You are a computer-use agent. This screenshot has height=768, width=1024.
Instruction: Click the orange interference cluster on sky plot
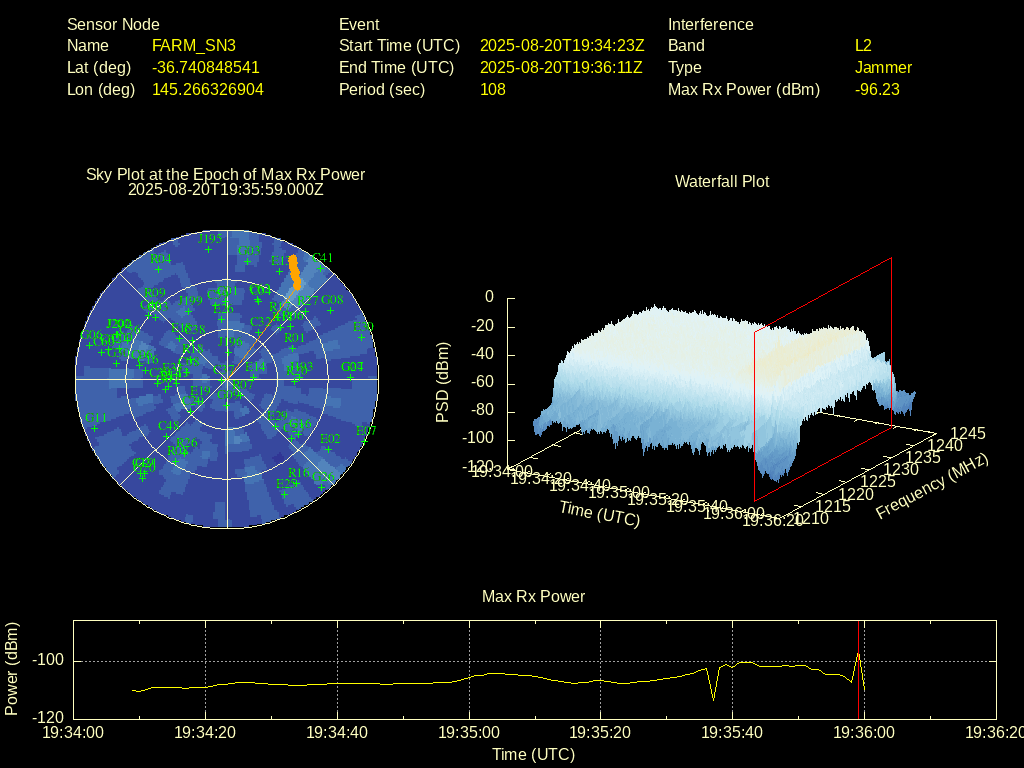[x=294, y=272]
